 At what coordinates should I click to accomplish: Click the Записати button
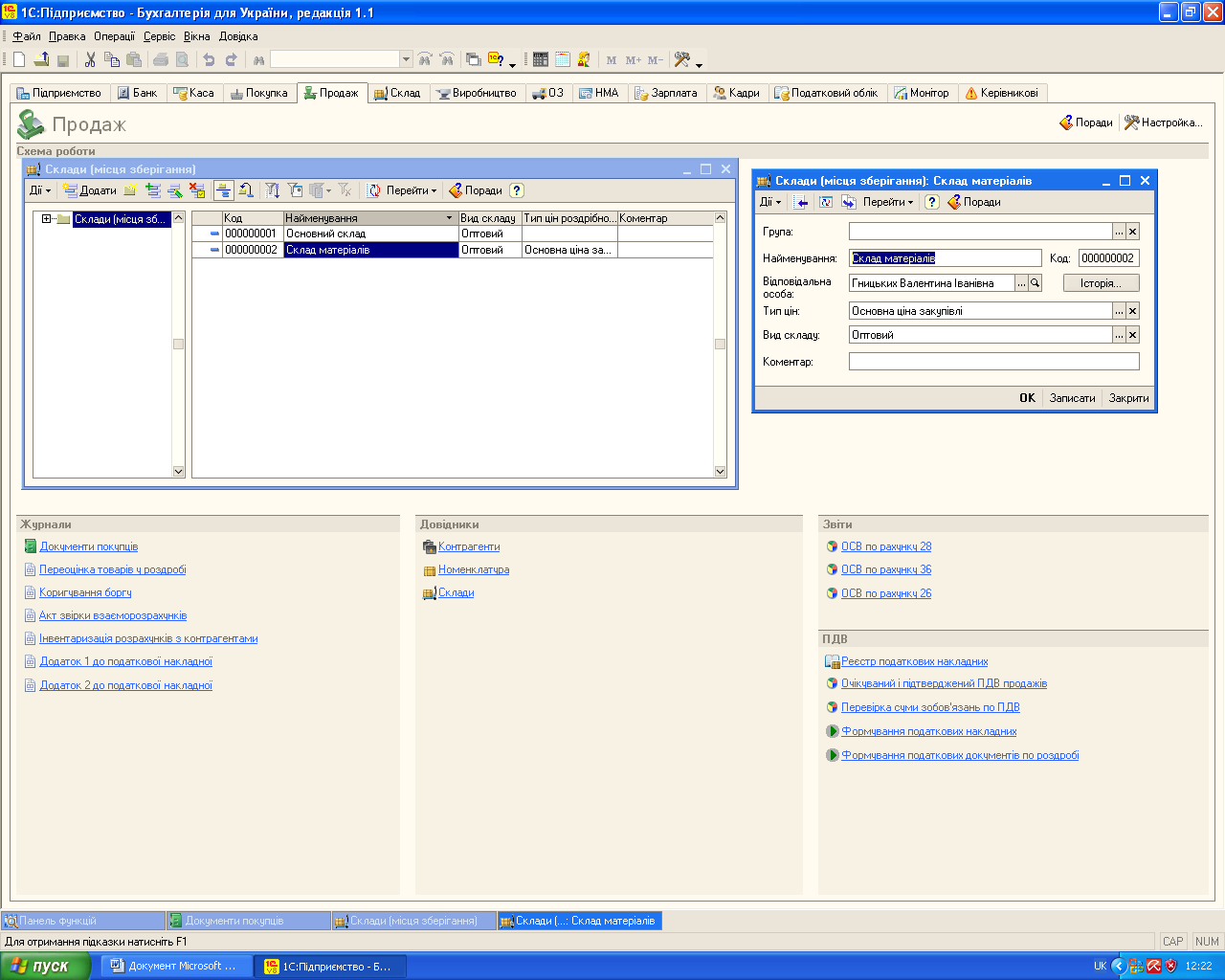click(1072, 398)
